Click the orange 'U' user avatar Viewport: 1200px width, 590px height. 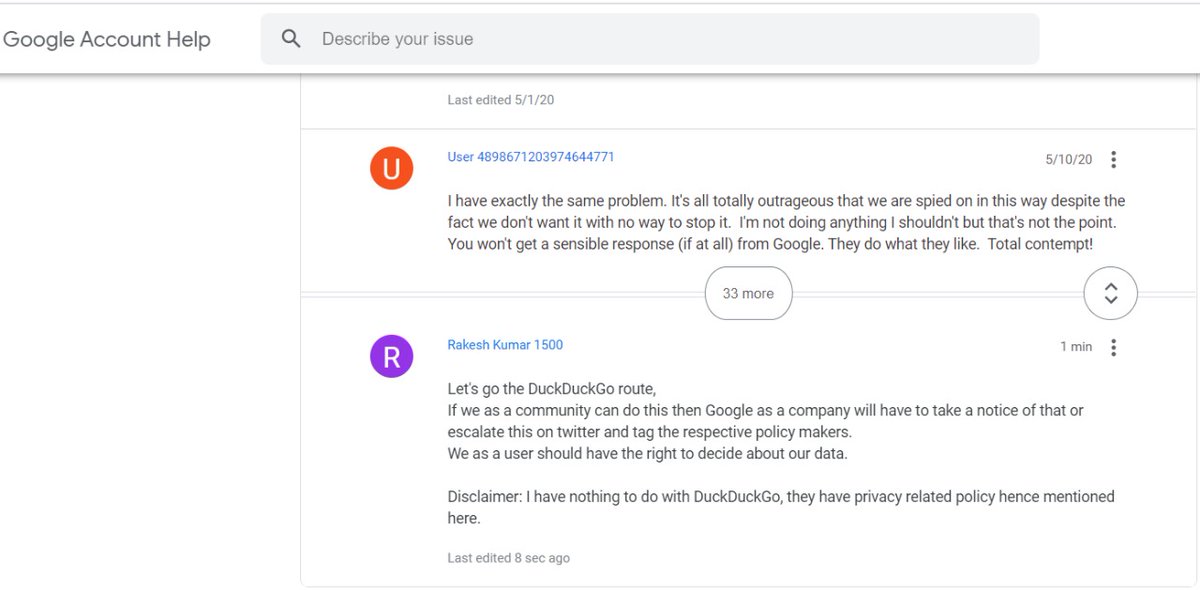pyautogui.click(x=392, y=168)
